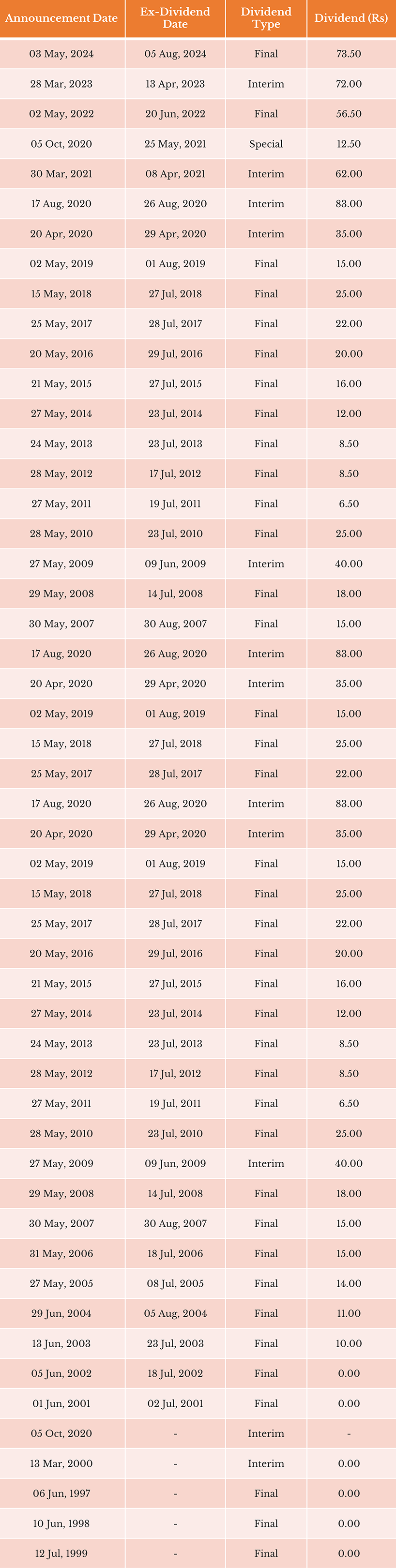Click the Dividend (Rs) column header

(351, 18)
